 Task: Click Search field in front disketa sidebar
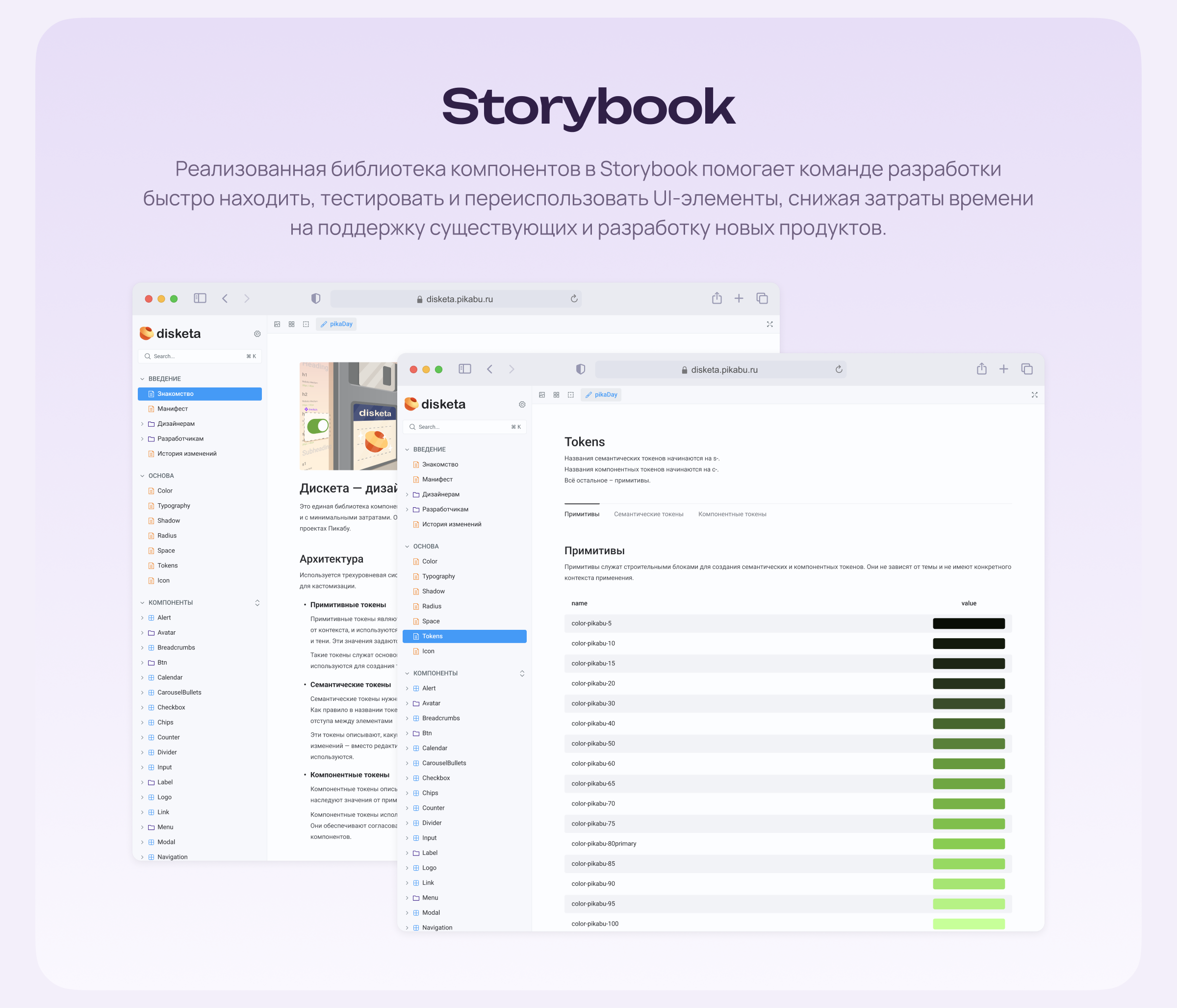tap(464, 427)
